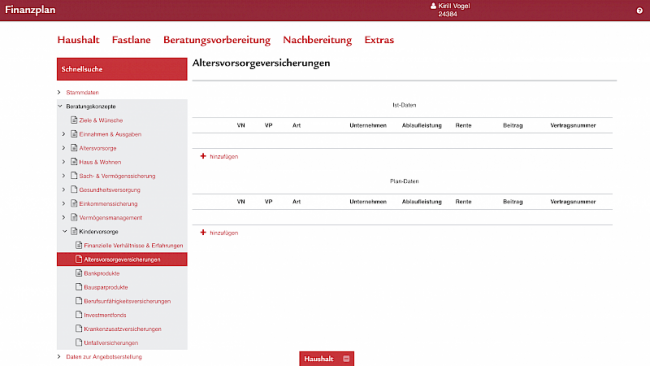Expand Daten zur Angebotserstellung node
The height and width of the screenshot is (366, 650).
pos(59,356)
